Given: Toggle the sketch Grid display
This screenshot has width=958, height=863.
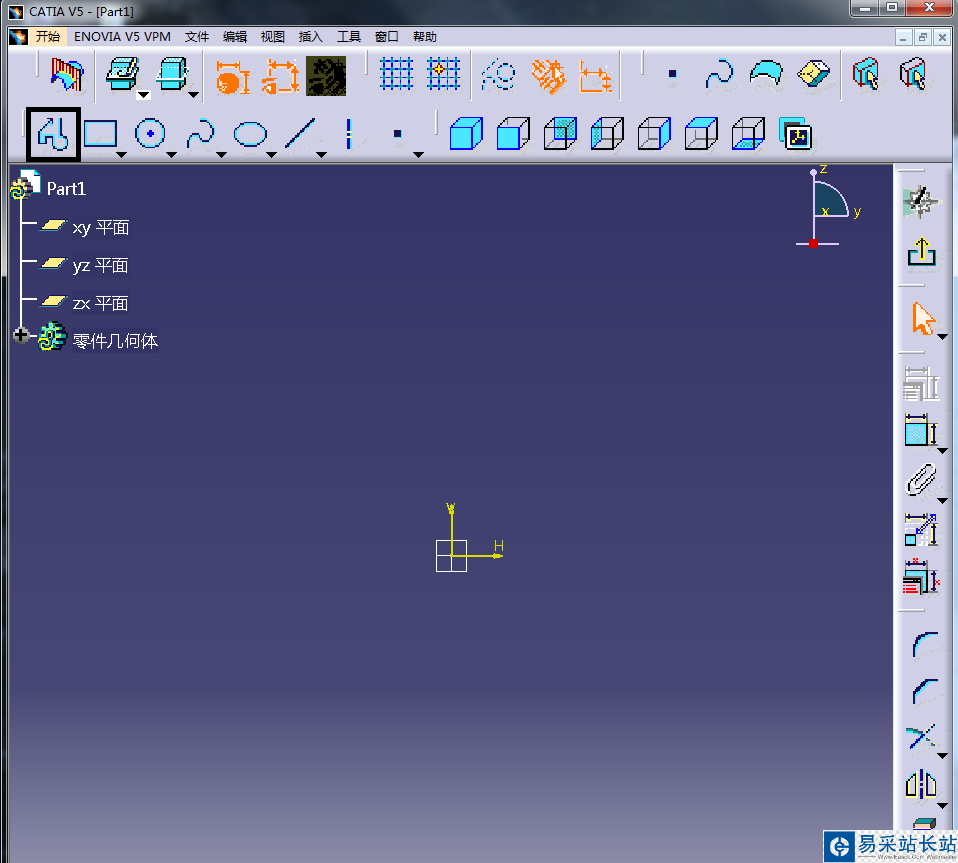Looking at the screenshot, I should [397, 74].
